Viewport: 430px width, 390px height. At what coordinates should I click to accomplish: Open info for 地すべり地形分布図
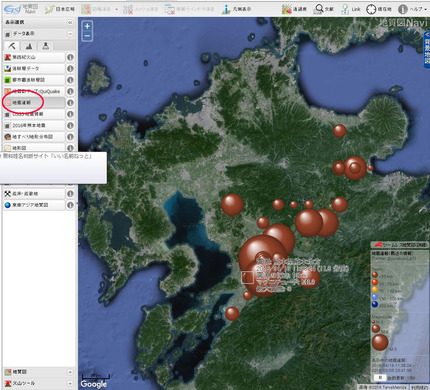point(70,137)
